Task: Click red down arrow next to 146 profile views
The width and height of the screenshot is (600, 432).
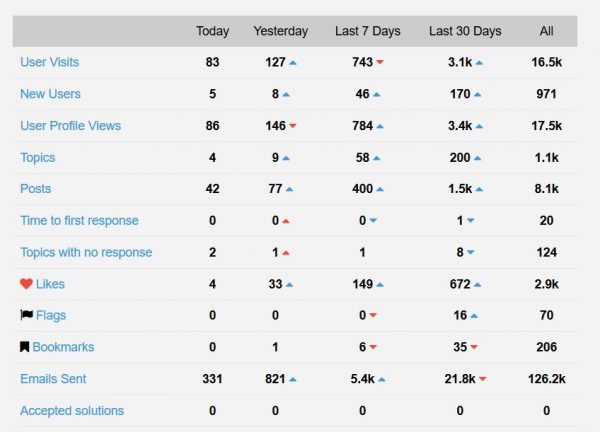Action: pyautogui.click(x=293, y=126)
